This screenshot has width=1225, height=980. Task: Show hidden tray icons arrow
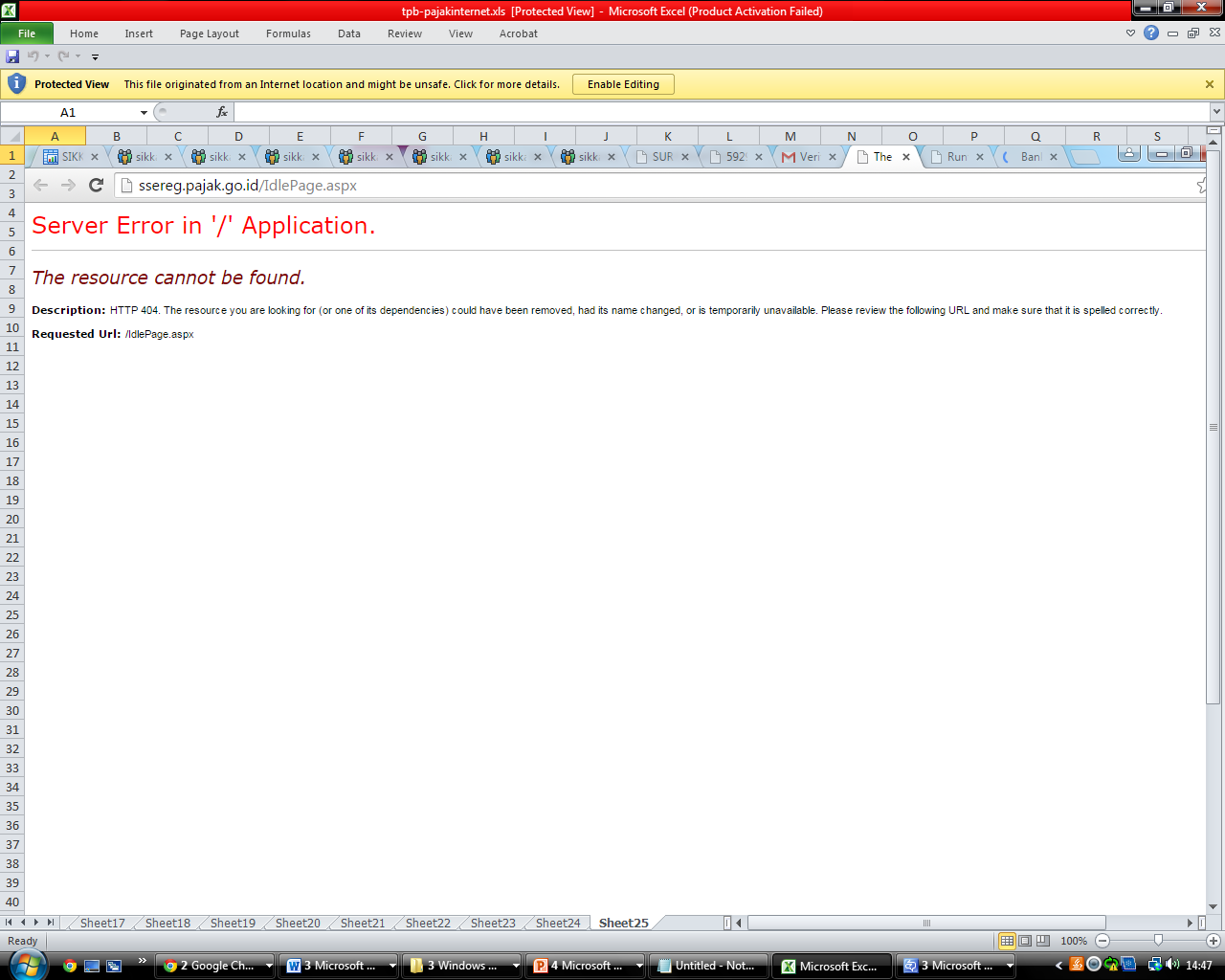1058,966
